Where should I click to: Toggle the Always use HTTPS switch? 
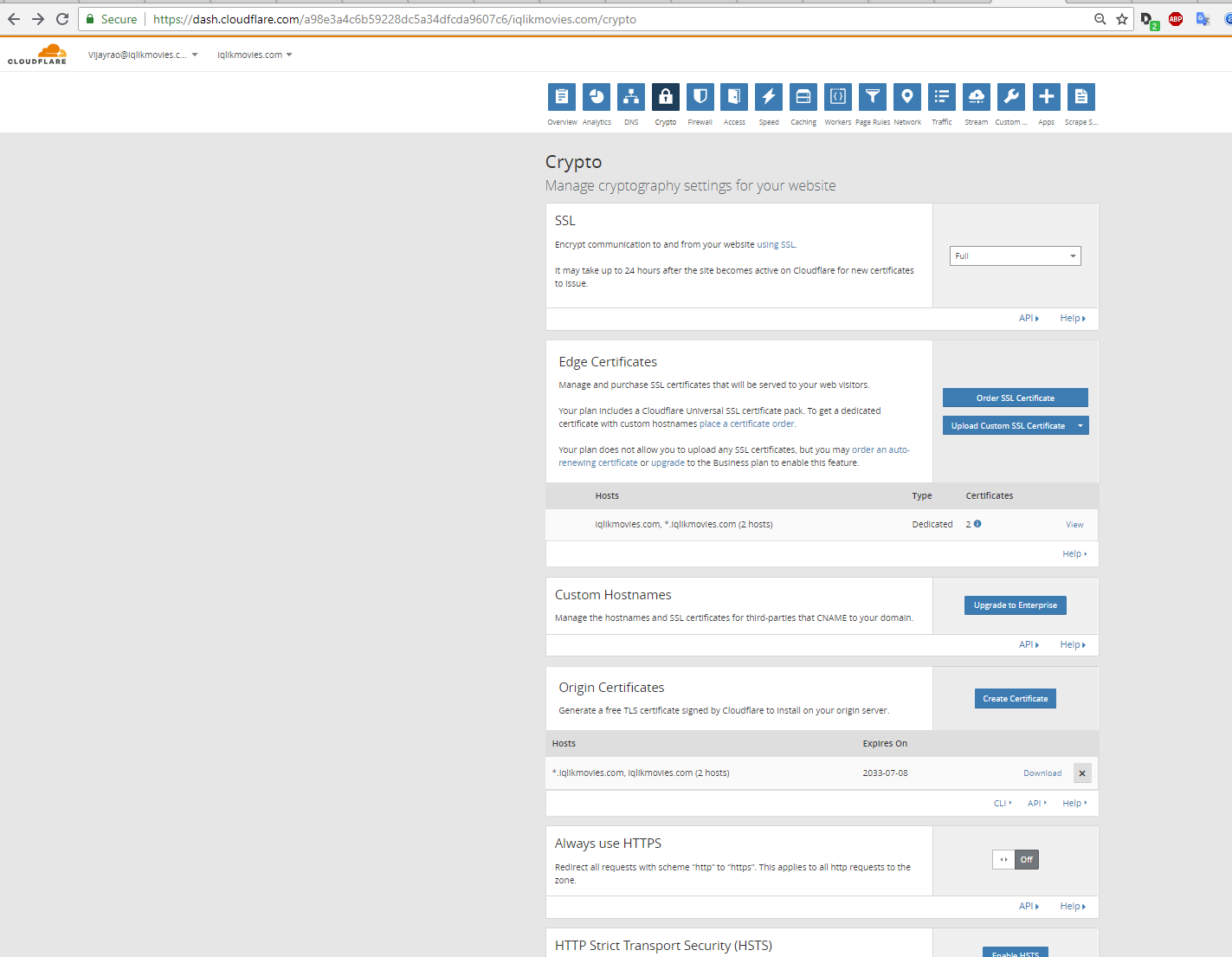(1016, 860)
